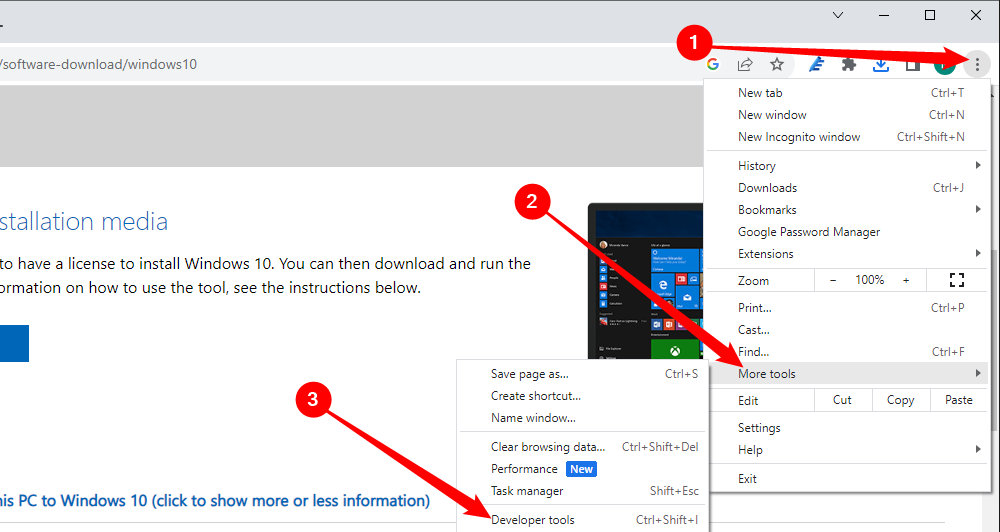Open the Chrome three-dot menu

(x=976, y=65)
